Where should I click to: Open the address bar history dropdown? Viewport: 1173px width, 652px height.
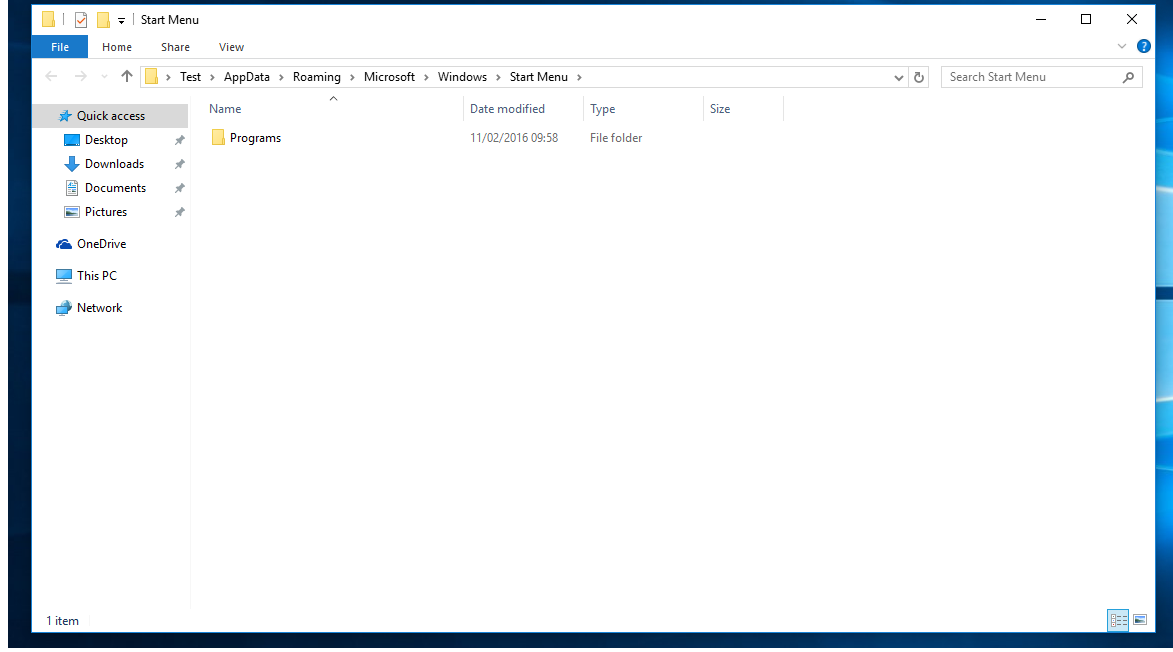898,77
